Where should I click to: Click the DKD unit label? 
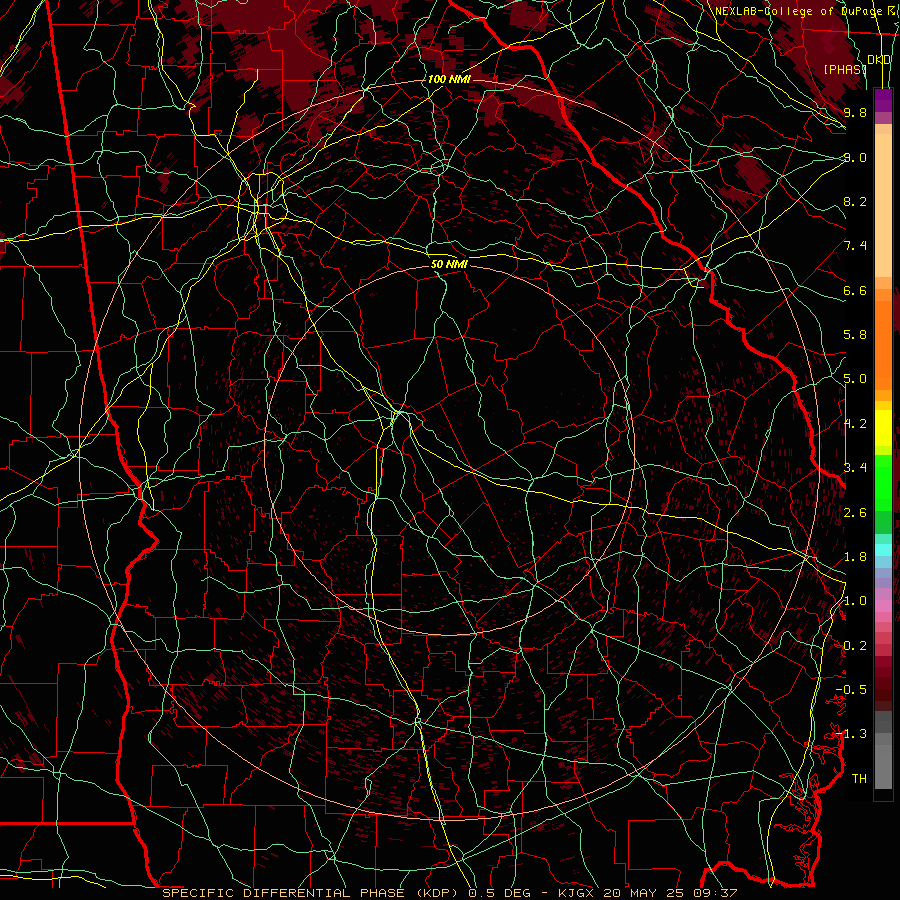[x=879, y=60]
